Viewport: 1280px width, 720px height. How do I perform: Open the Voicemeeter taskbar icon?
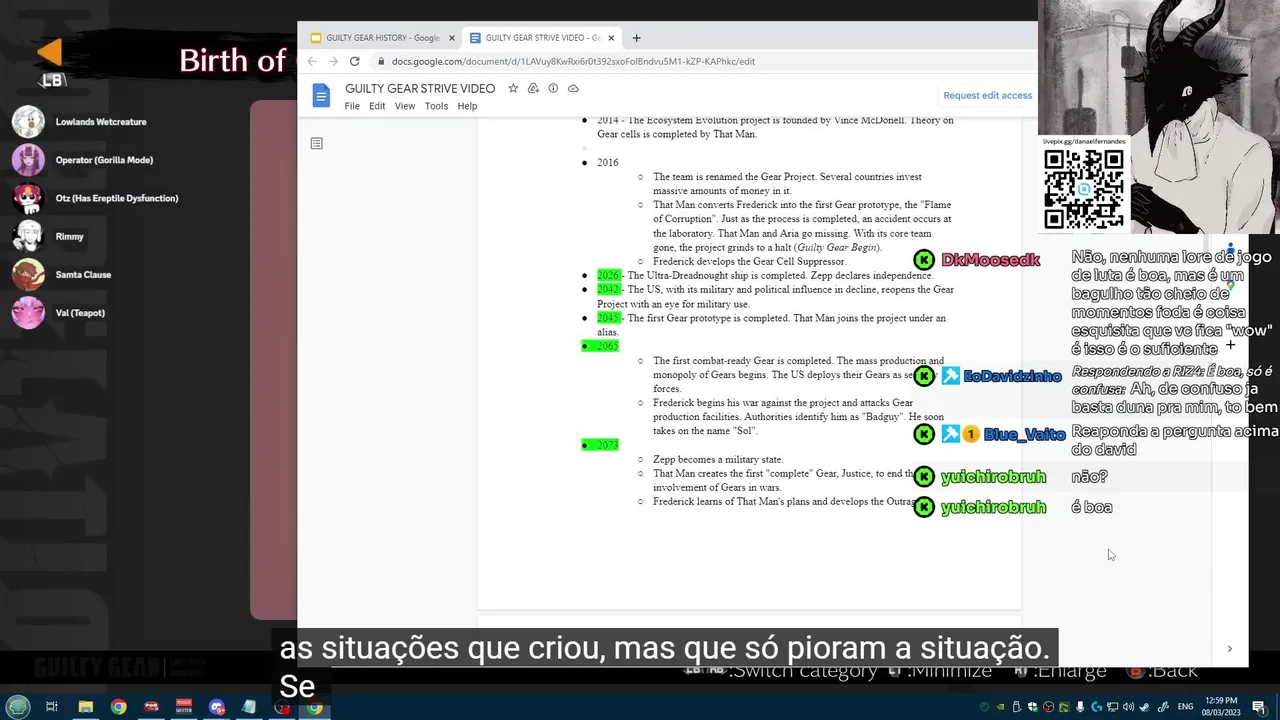click(x=184, y=707)
